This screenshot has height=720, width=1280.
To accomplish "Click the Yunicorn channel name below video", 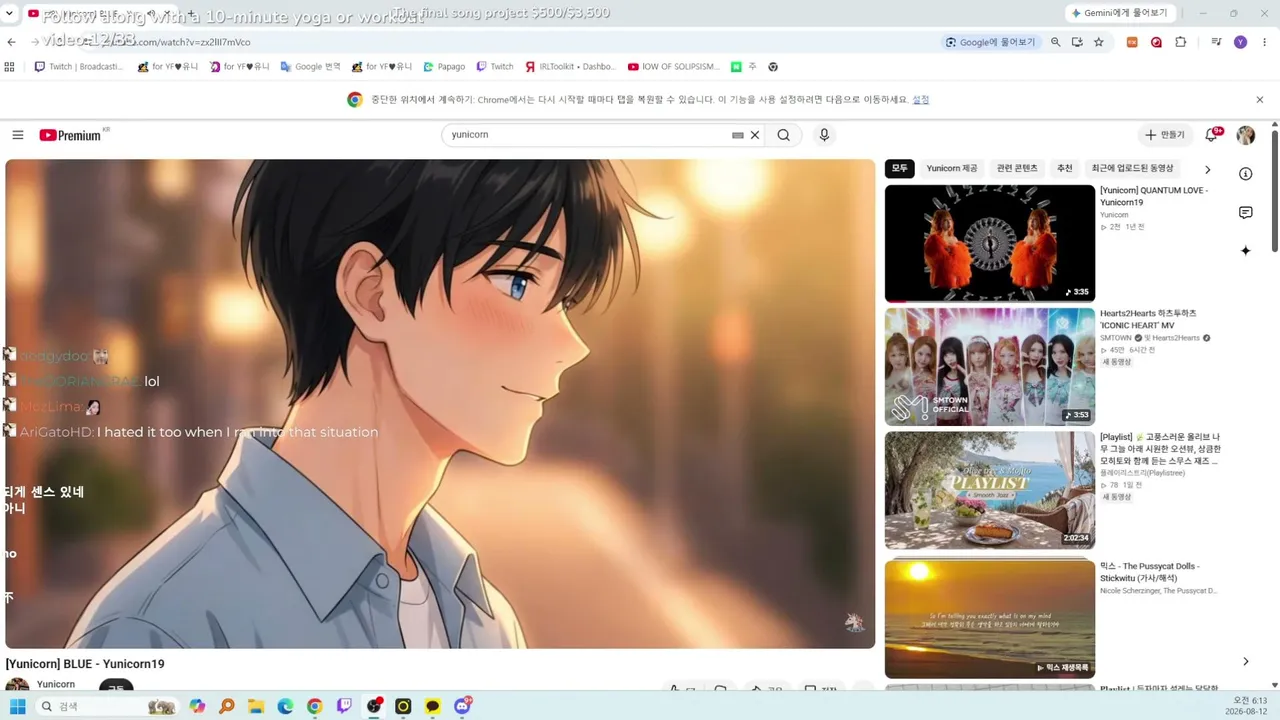I will click(x=56, y=684).
